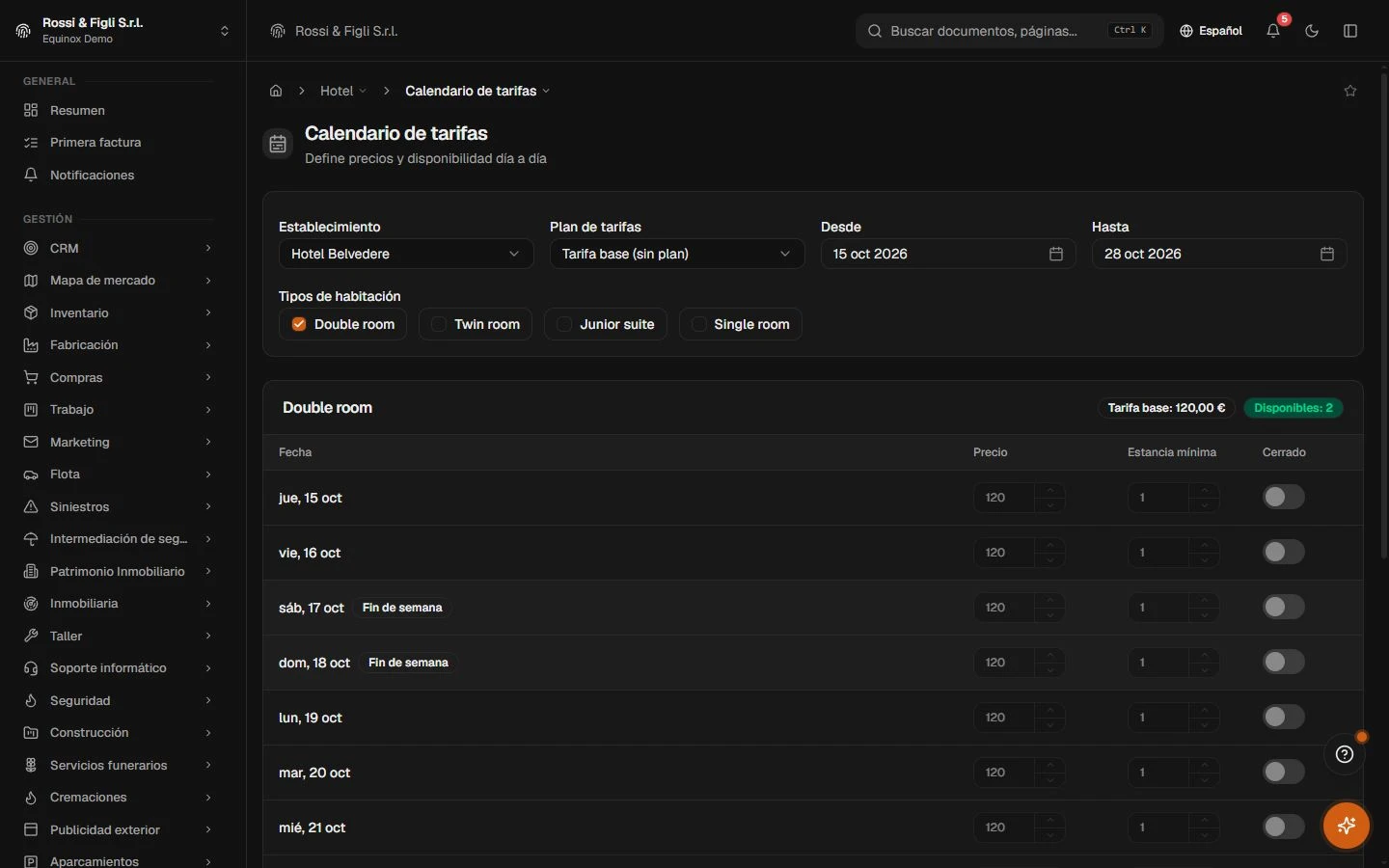Image resolution: width=1389 pixels, height=868 pixels.
Task: Launch the orange AI assistant sparkle button
Action: [1347, 826]
